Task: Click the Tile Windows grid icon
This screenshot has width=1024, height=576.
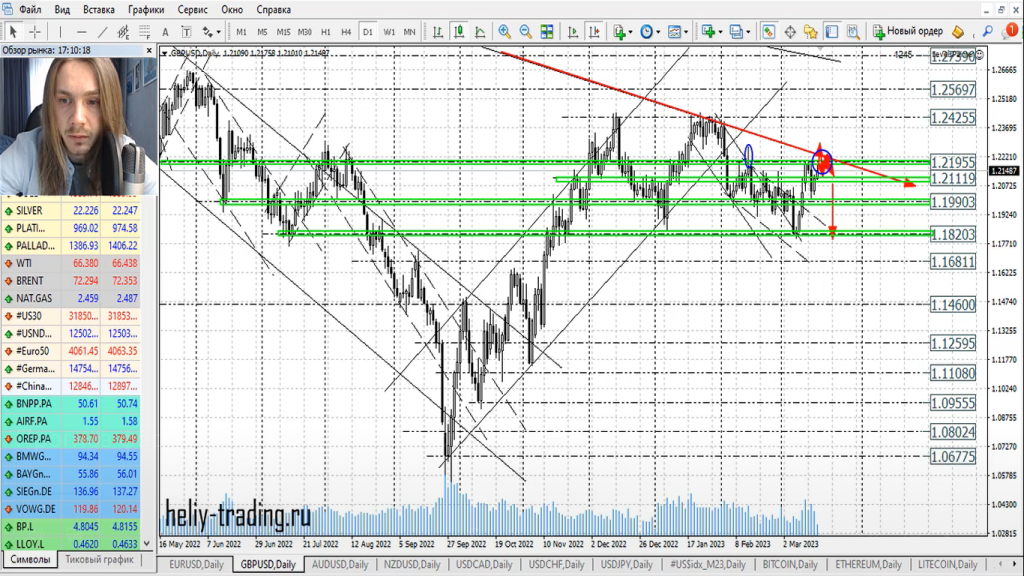Action: pos(547,32)
